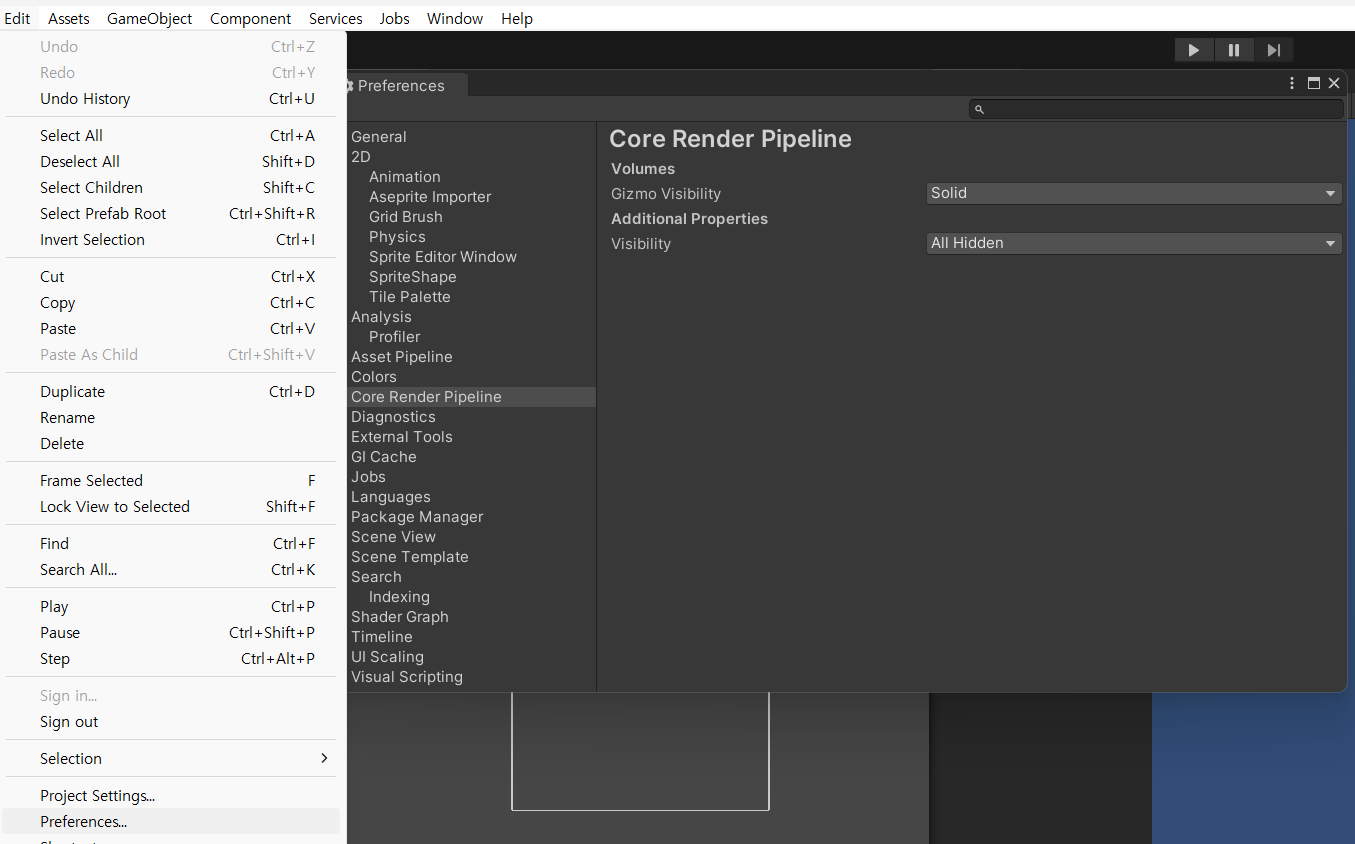Choose Invert Selection entry

172,239
